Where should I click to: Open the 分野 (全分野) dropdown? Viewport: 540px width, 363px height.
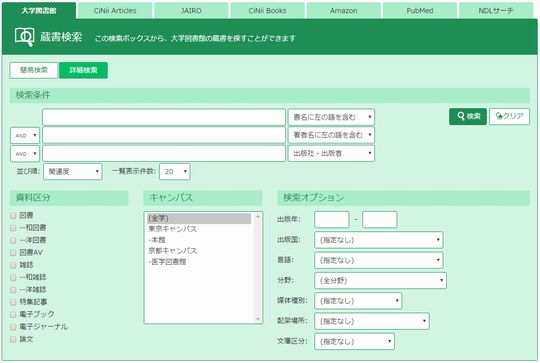(x=381, y=281)
